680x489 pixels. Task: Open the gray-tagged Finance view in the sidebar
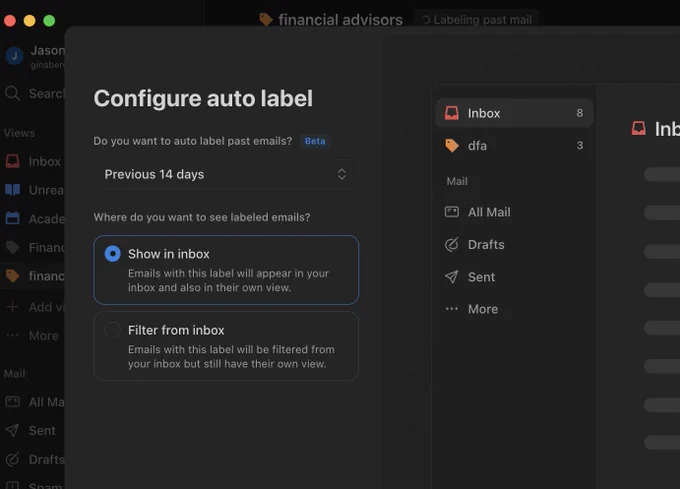pyautogui.click(x=33, y=248)
